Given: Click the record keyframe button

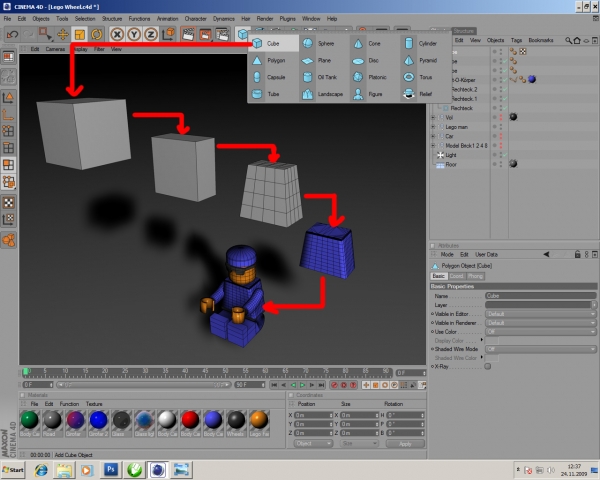Looking at the screenshot, I should click(334, 385).
